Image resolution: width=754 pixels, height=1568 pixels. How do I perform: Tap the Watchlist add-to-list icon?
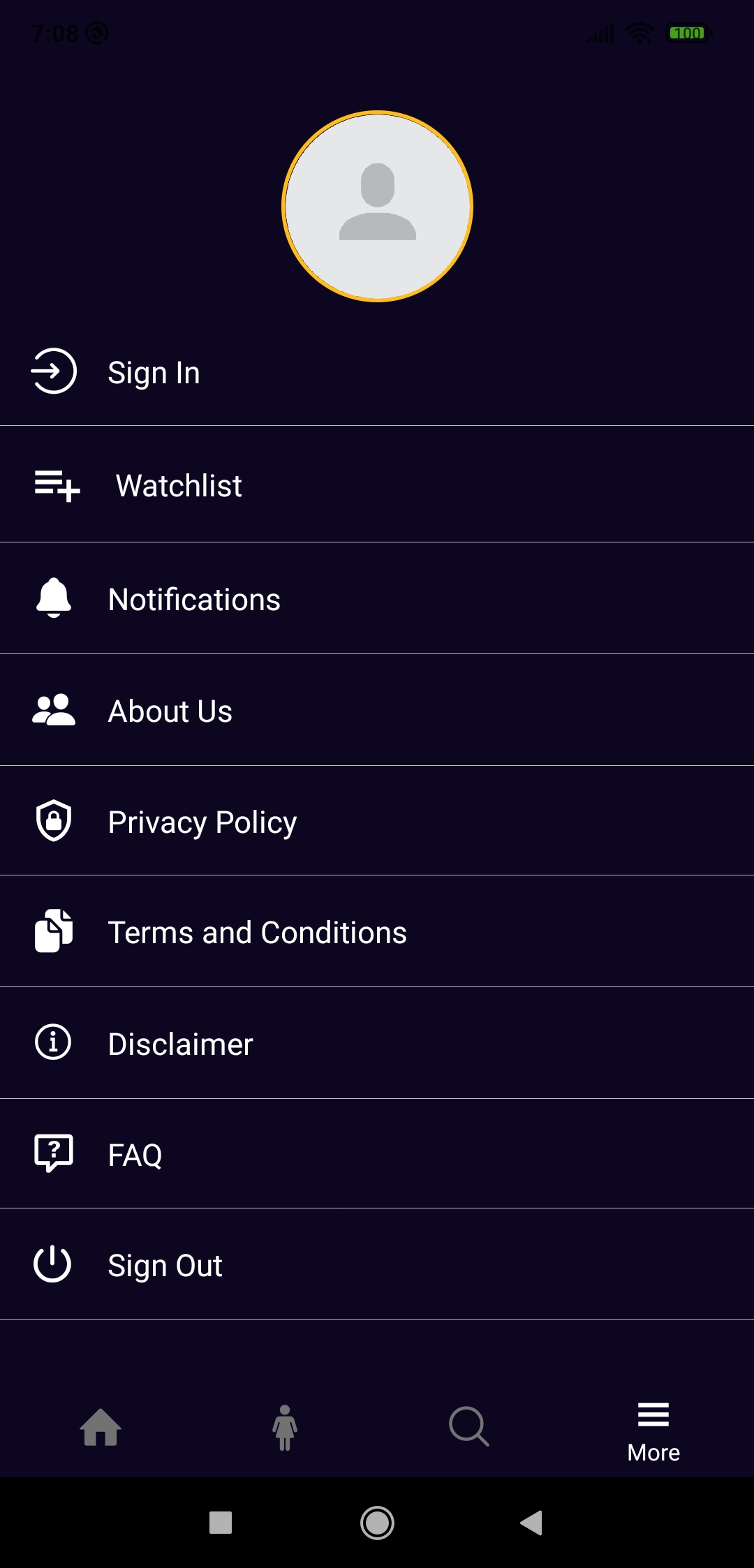click(57, 485)
